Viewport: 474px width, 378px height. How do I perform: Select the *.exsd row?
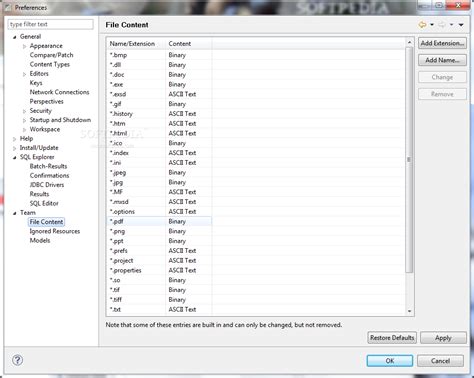[x=255, y=94]
